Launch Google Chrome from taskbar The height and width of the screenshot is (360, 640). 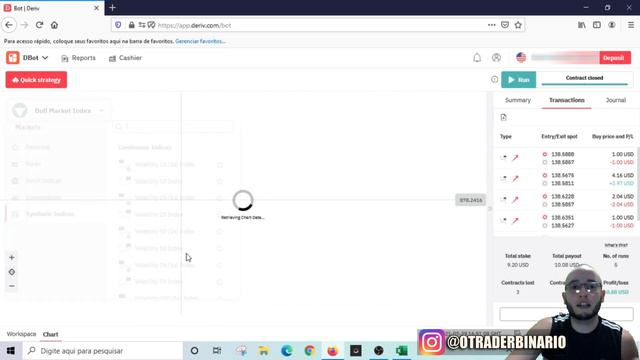pos(310,351)
